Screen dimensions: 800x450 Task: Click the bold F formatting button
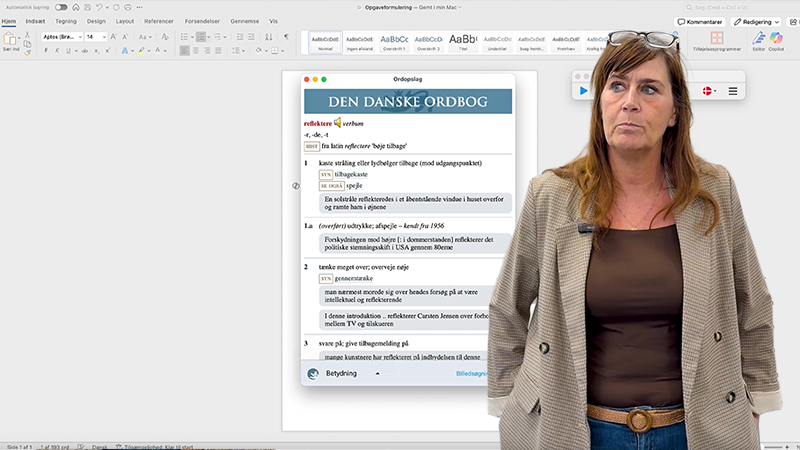[47, 50]
